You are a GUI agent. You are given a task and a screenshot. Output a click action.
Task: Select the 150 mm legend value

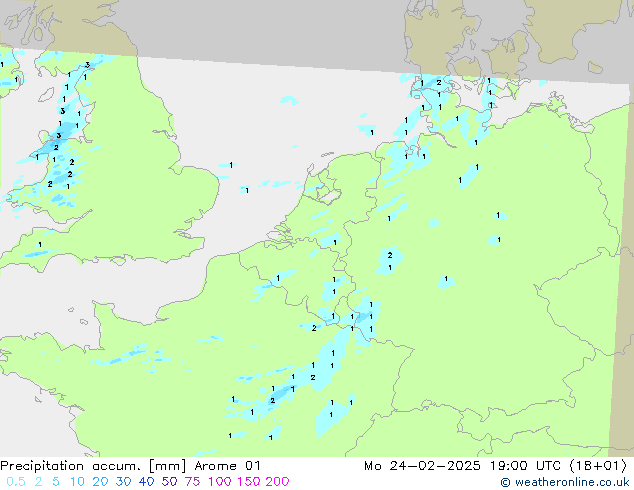point(249,482)
